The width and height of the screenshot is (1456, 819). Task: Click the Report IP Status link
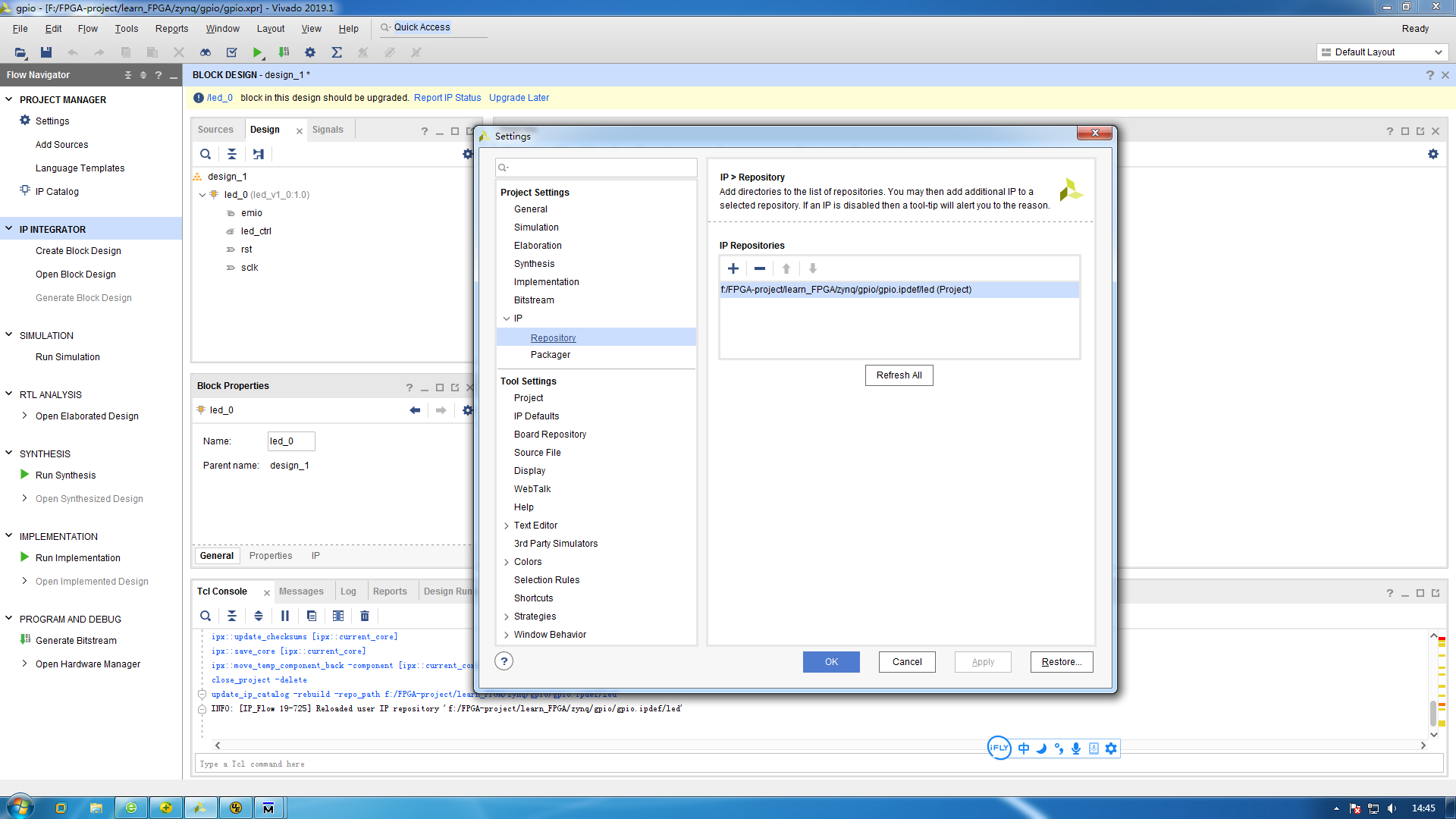(x=447, y=98)
